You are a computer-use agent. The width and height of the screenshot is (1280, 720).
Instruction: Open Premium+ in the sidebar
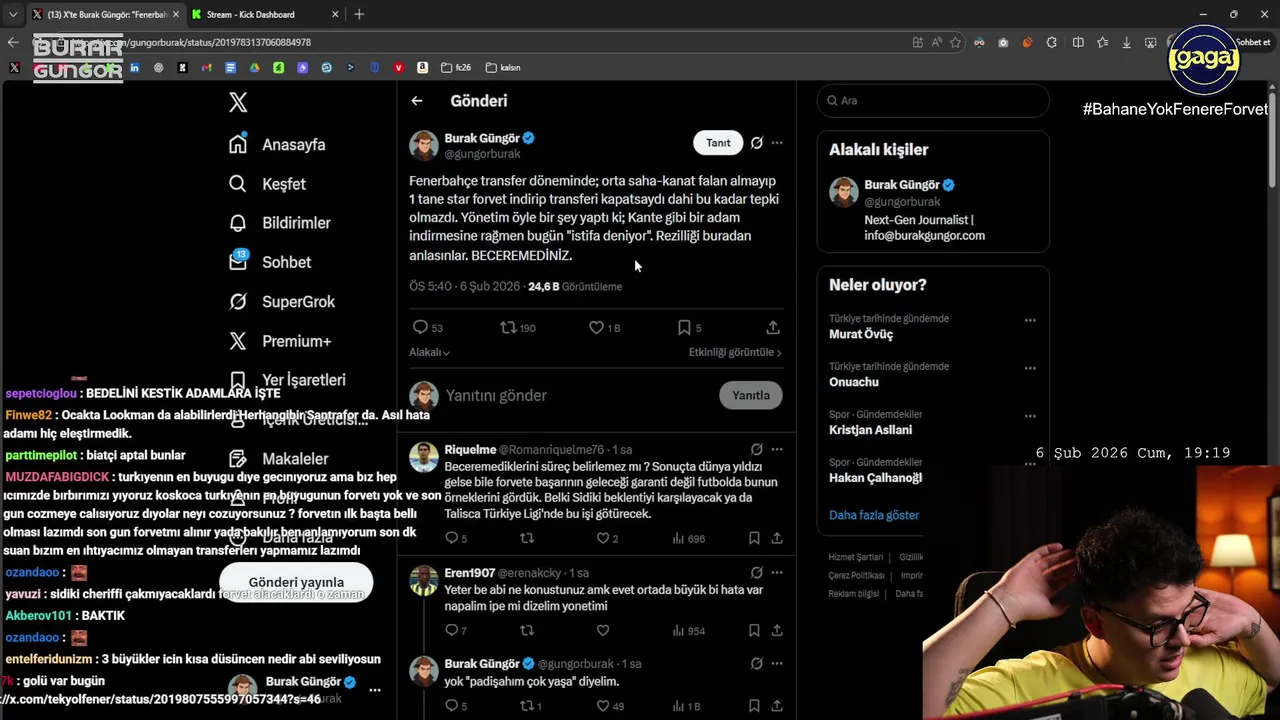(280, 341)
